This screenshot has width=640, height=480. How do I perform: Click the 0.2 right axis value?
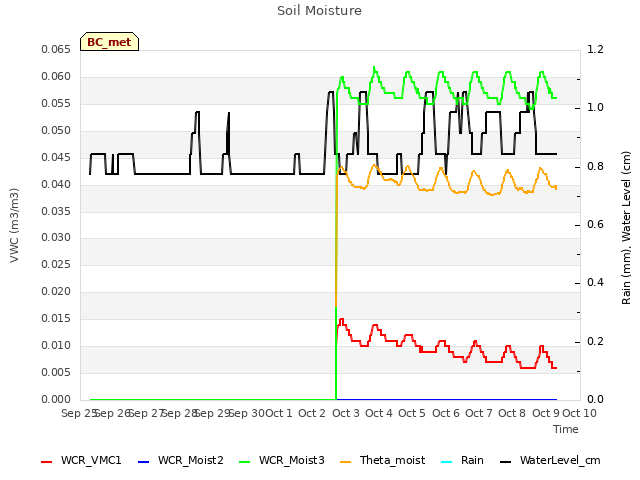pyautogui.click(x=596, y=341)
